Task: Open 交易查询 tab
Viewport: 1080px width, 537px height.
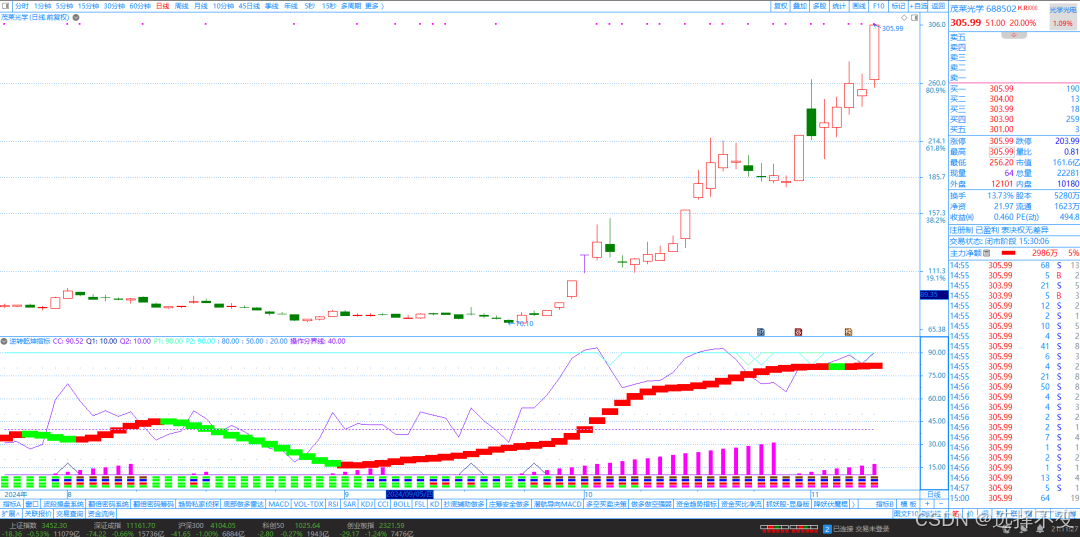Action: 70,514
